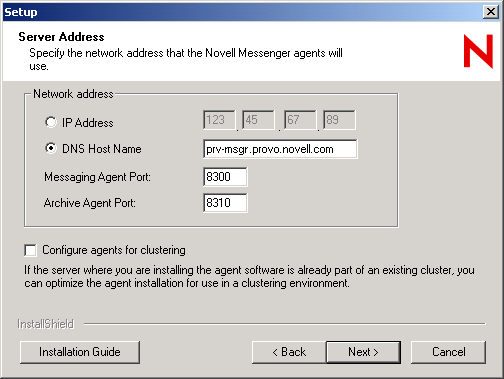Open the Installation Guide

(x=80, y=352)
